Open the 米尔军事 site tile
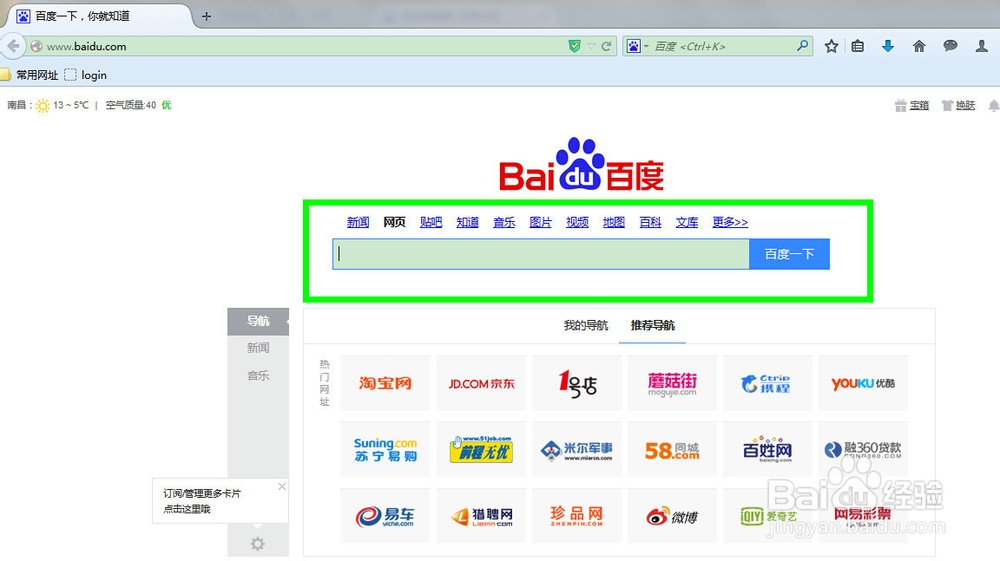 coord(577,449)
